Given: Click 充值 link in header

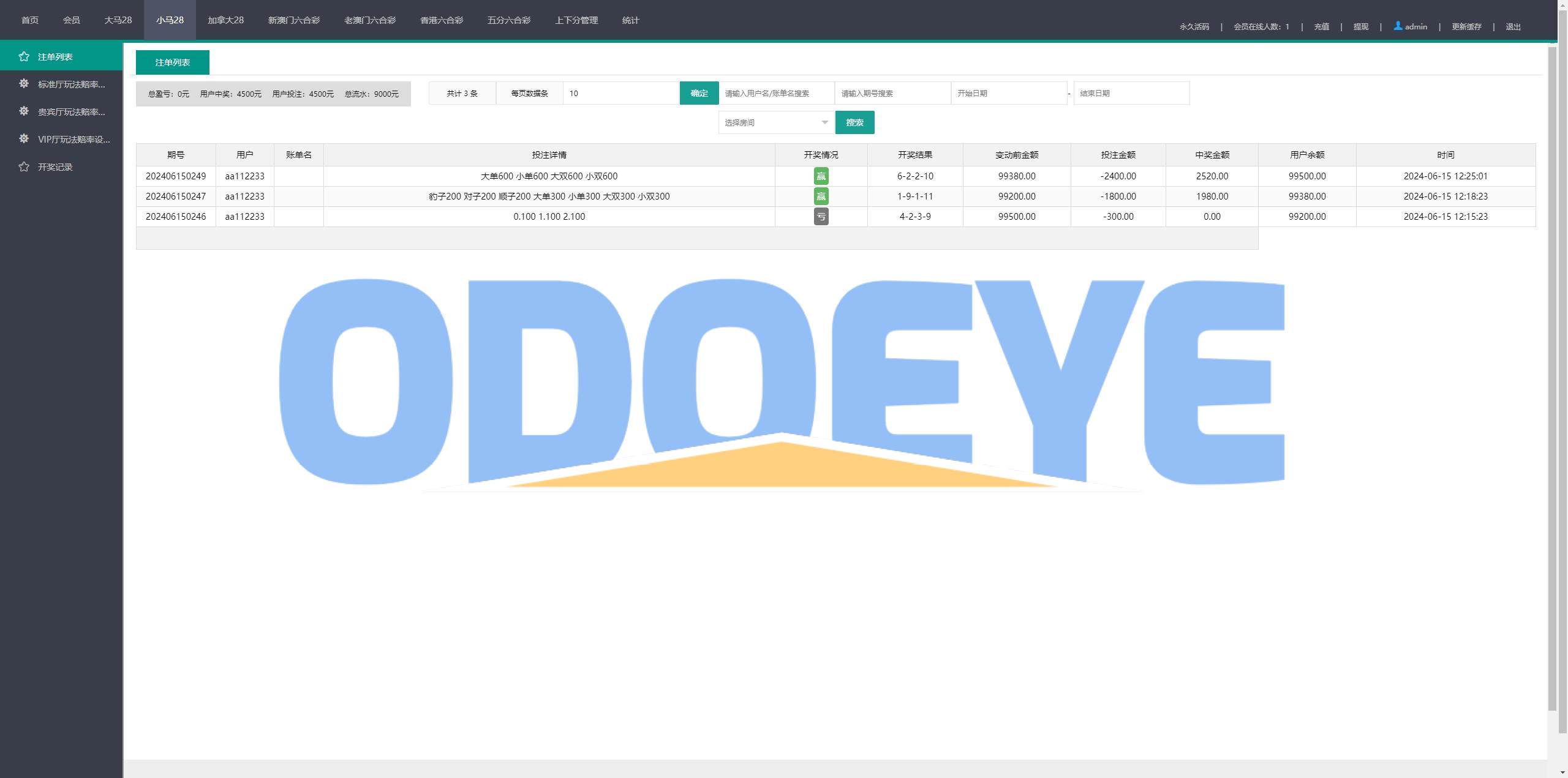Looking at the screenshot, I should [x=1321, y=26].
